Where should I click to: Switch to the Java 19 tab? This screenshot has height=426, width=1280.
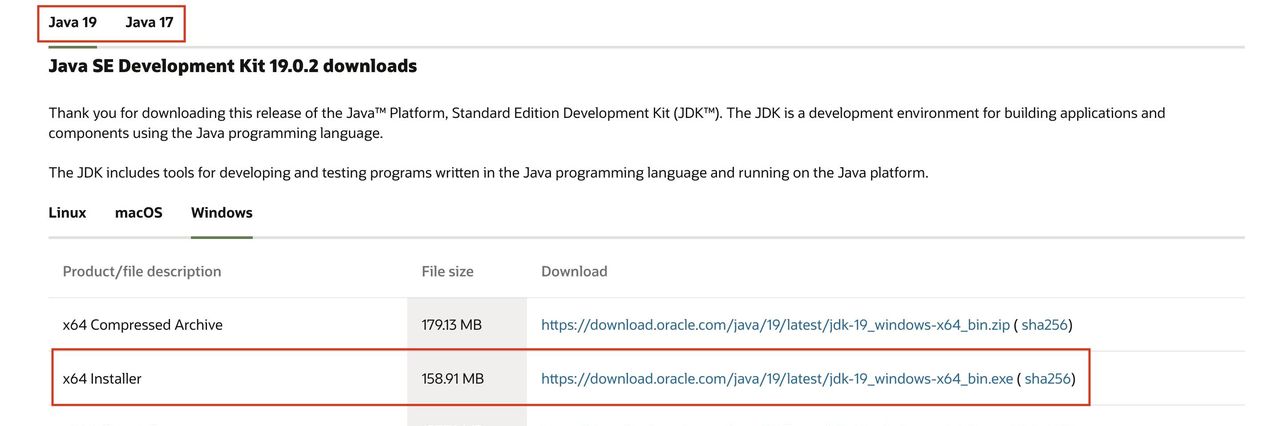pyautogui.click(x=73, y=22)
